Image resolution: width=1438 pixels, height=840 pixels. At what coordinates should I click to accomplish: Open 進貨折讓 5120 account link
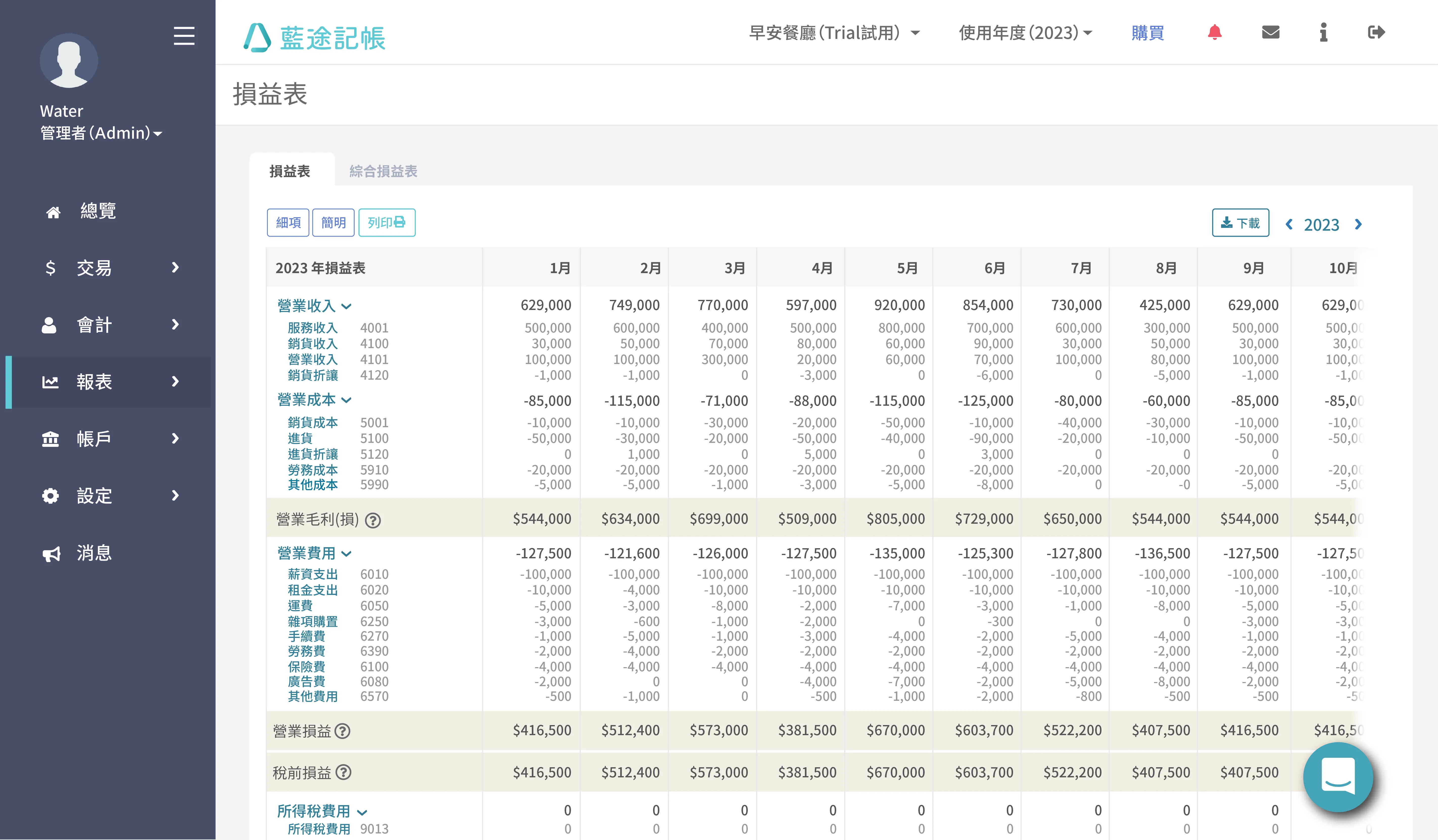(x=313, y=454)
